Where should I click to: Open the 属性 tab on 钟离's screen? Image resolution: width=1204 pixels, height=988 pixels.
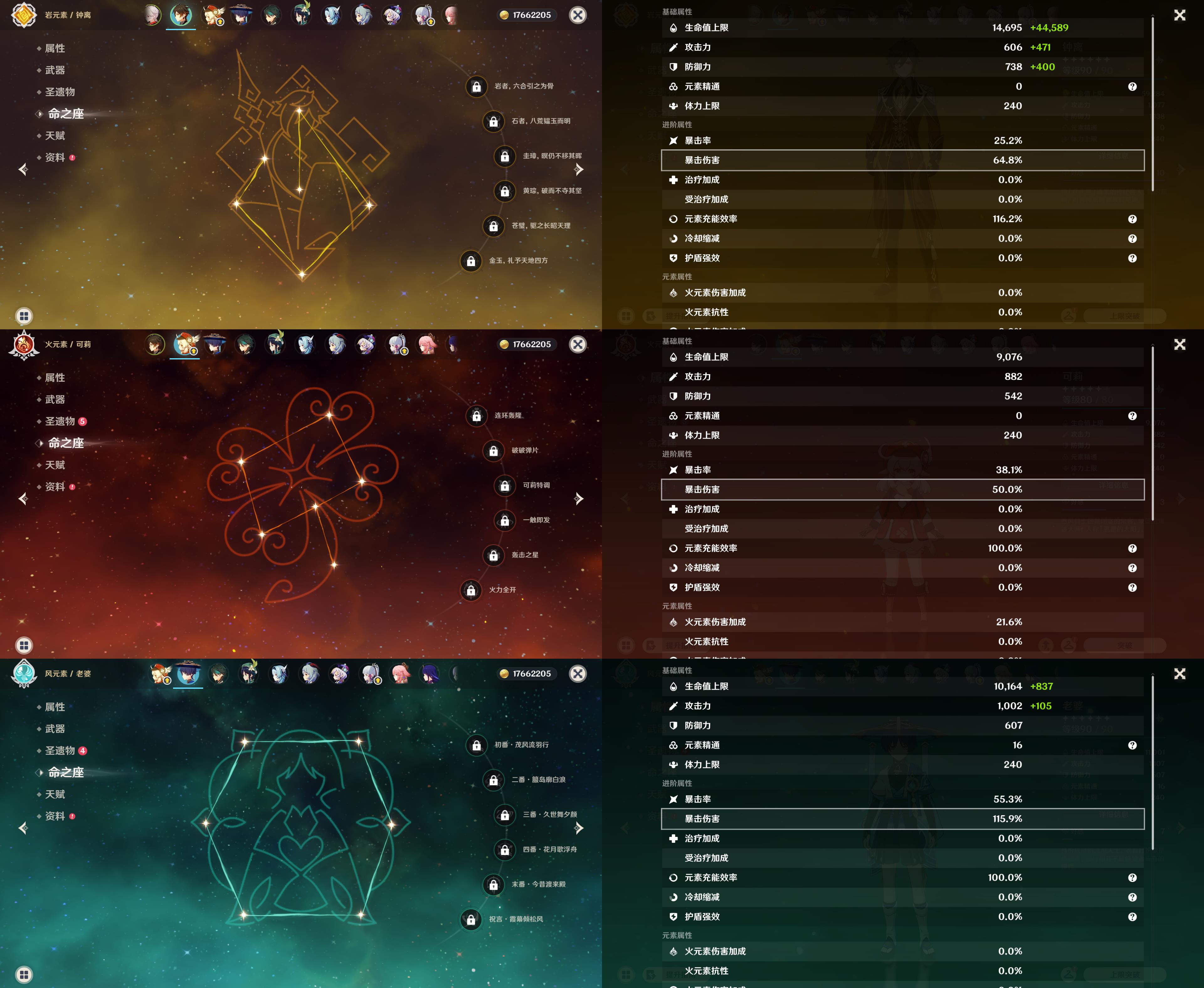55,48
